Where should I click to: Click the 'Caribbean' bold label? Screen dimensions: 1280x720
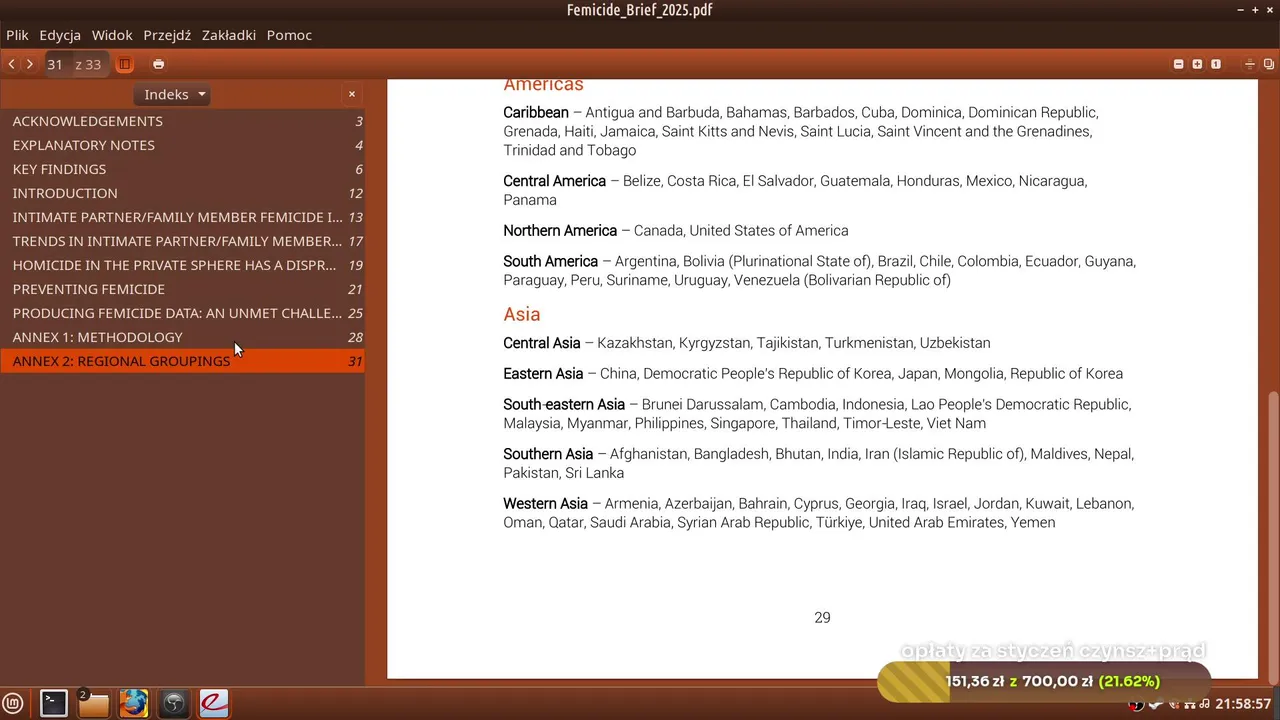(536, 113)
